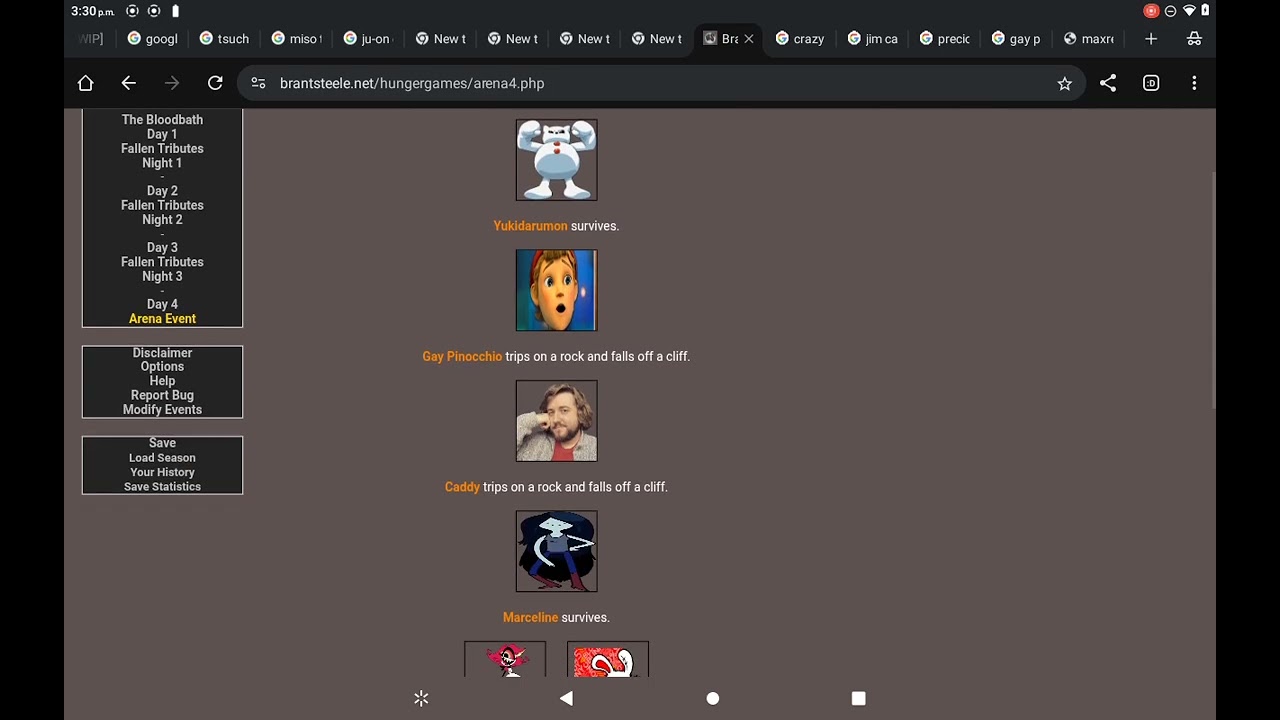The height and width of the screenshot is (720, 1280).
Task: Open Chrome three-dot menu
Action: [x=1194, y=83]
